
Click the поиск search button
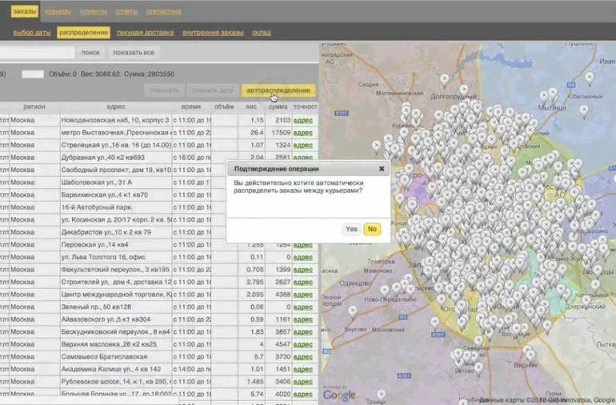click(x=90, y=52)
